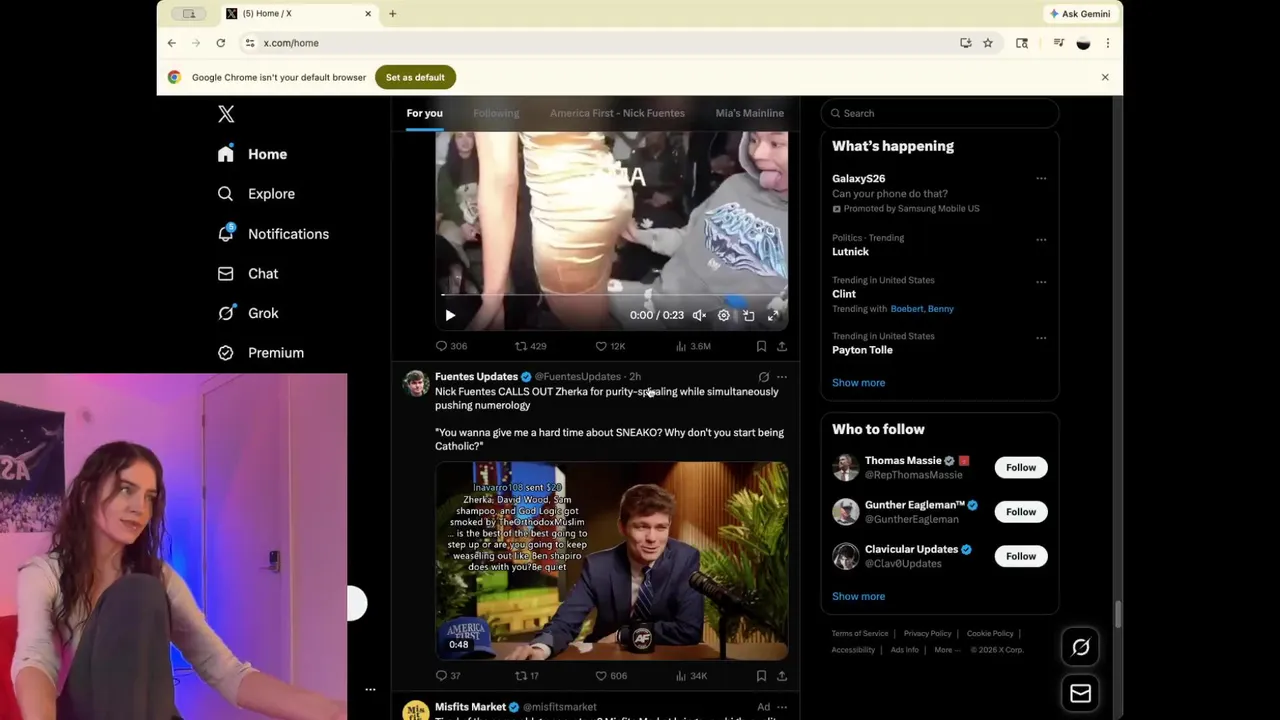Open more options on Fuentes Updates post

pos(782,377)
